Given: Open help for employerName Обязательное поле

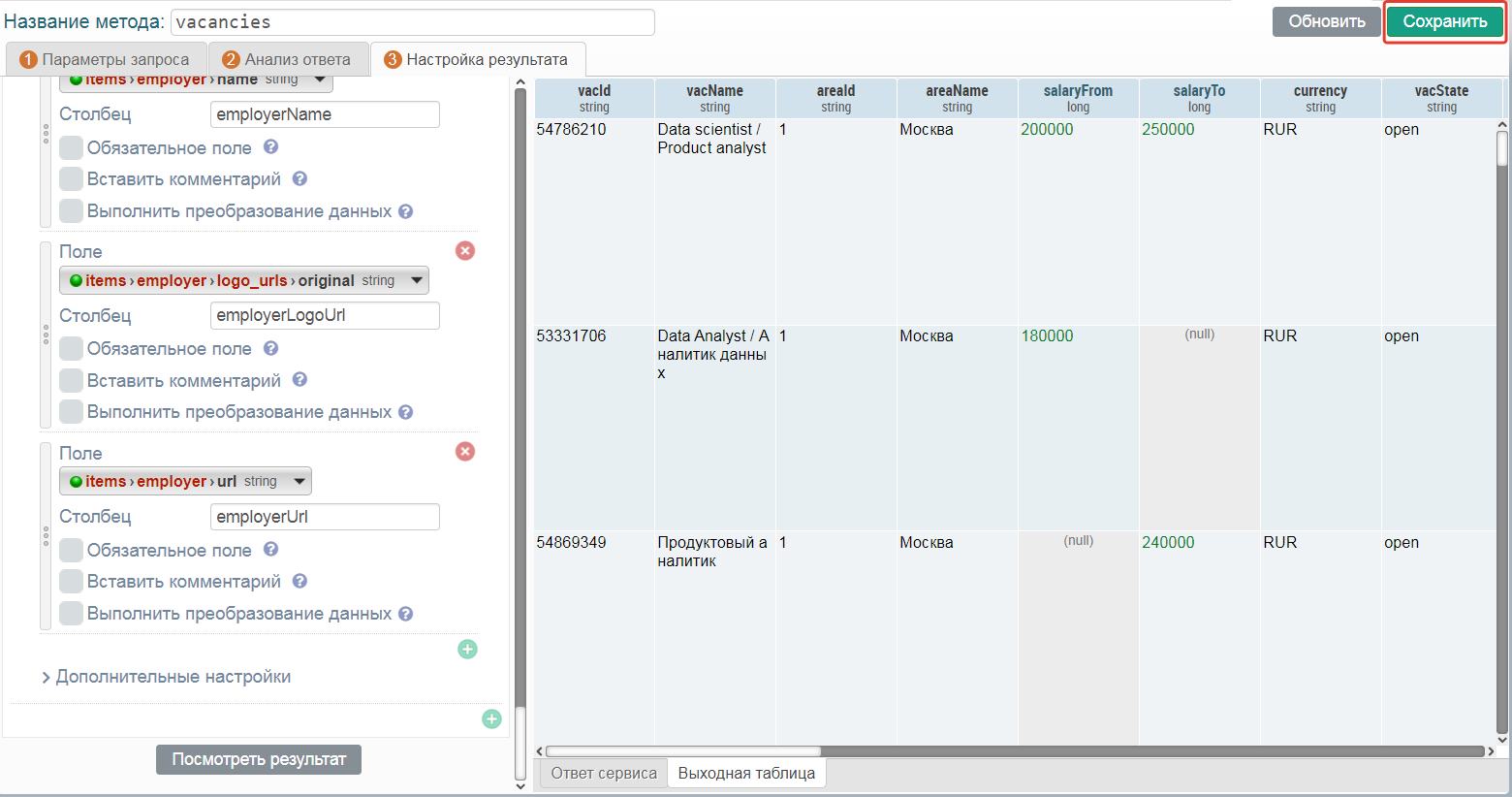Looking at the screenshot, I should click(271, 147).
